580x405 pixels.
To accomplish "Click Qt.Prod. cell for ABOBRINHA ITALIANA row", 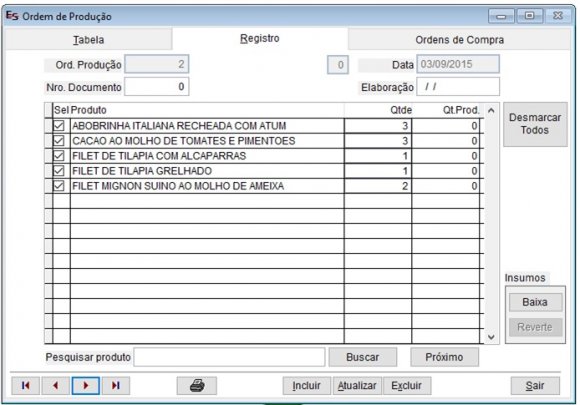I will click(x=445, y=126).
